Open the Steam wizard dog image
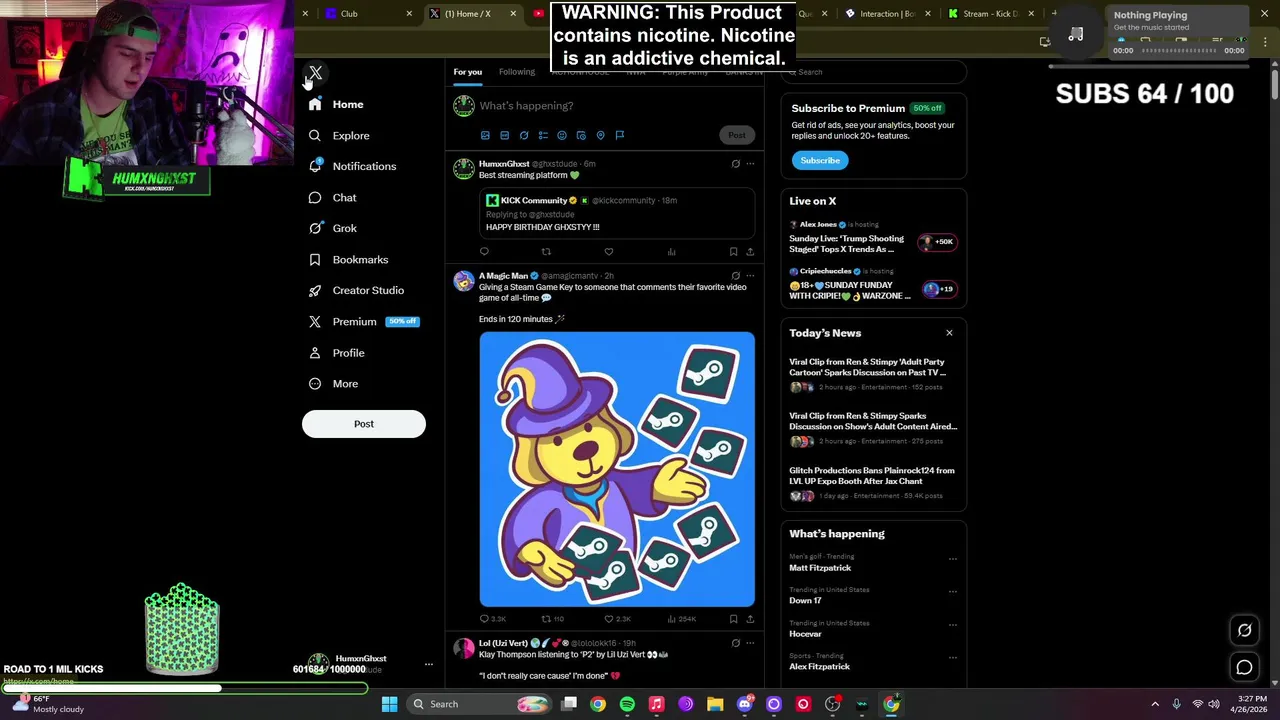Screen dimensions: 1280x720 click(x=617, y=469)
